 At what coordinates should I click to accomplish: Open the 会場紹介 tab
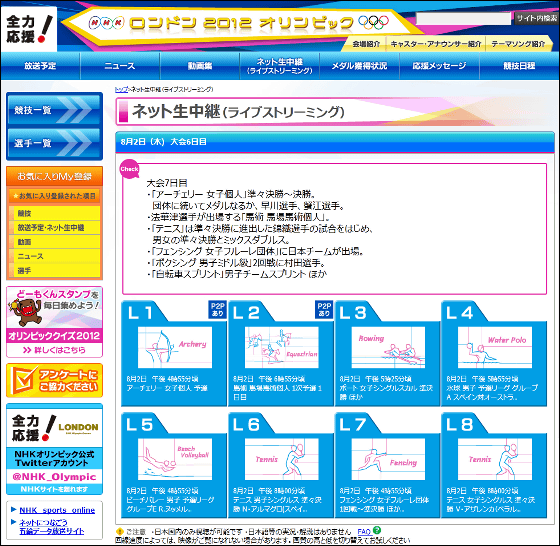point(366,44)
